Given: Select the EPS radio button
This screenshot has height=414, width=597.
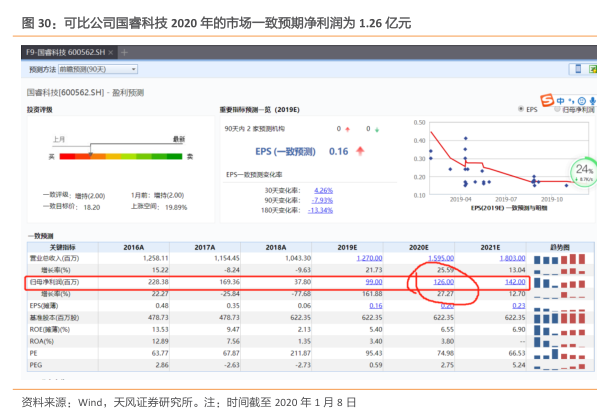Looking at the screenshot, I should tap(521, 109).
